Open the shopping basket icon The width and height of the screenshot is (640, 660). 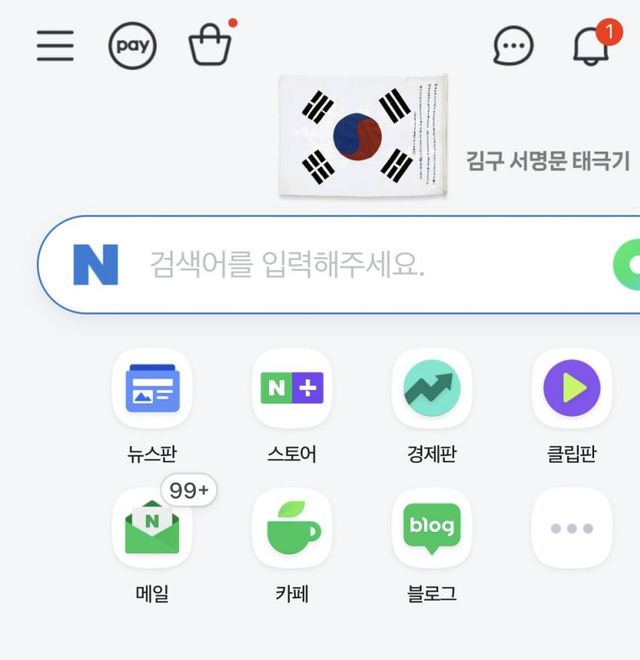[210, 45]
